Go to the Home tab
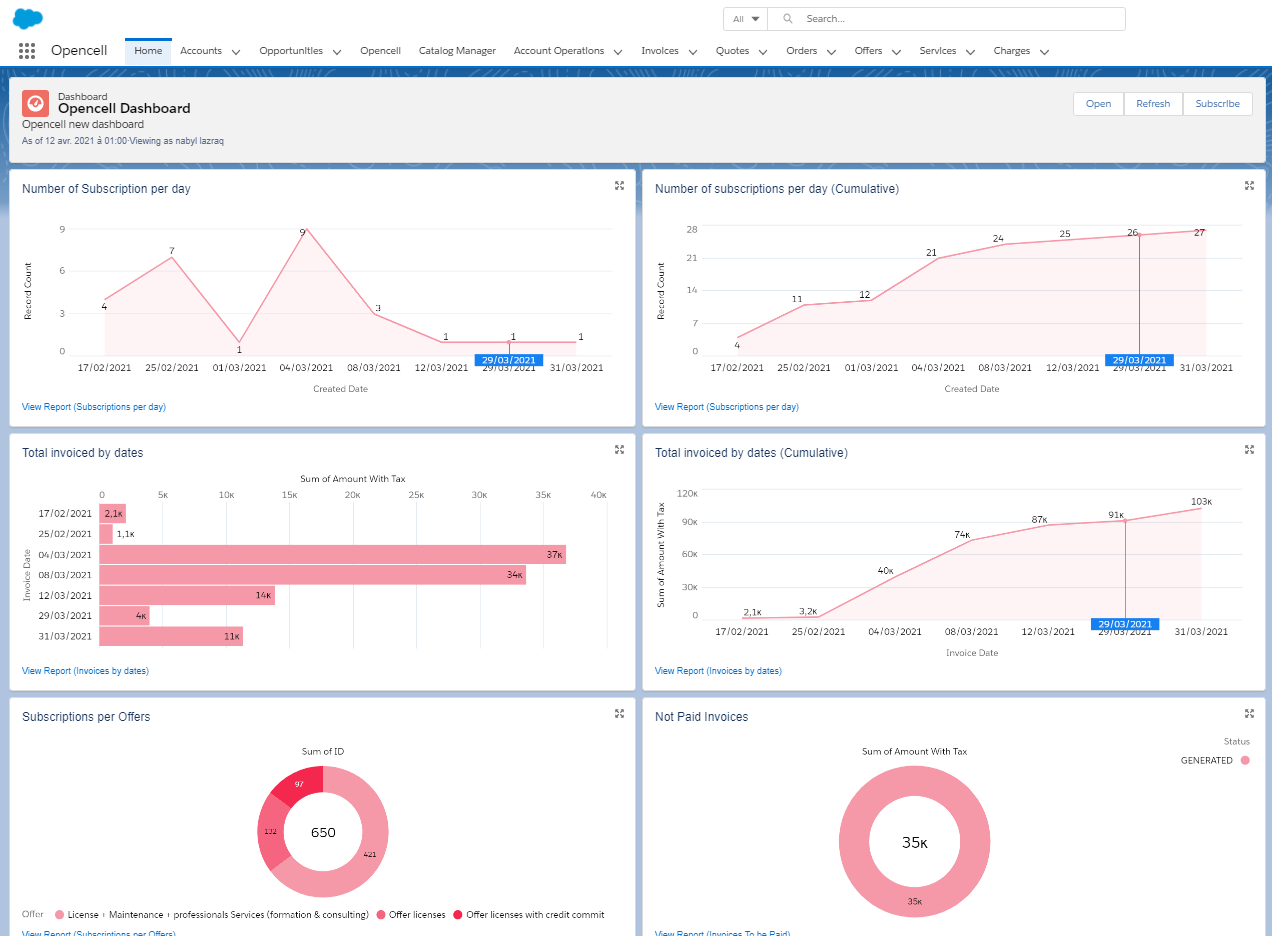Screen dimensions: 1272x936 click(148, 51)
